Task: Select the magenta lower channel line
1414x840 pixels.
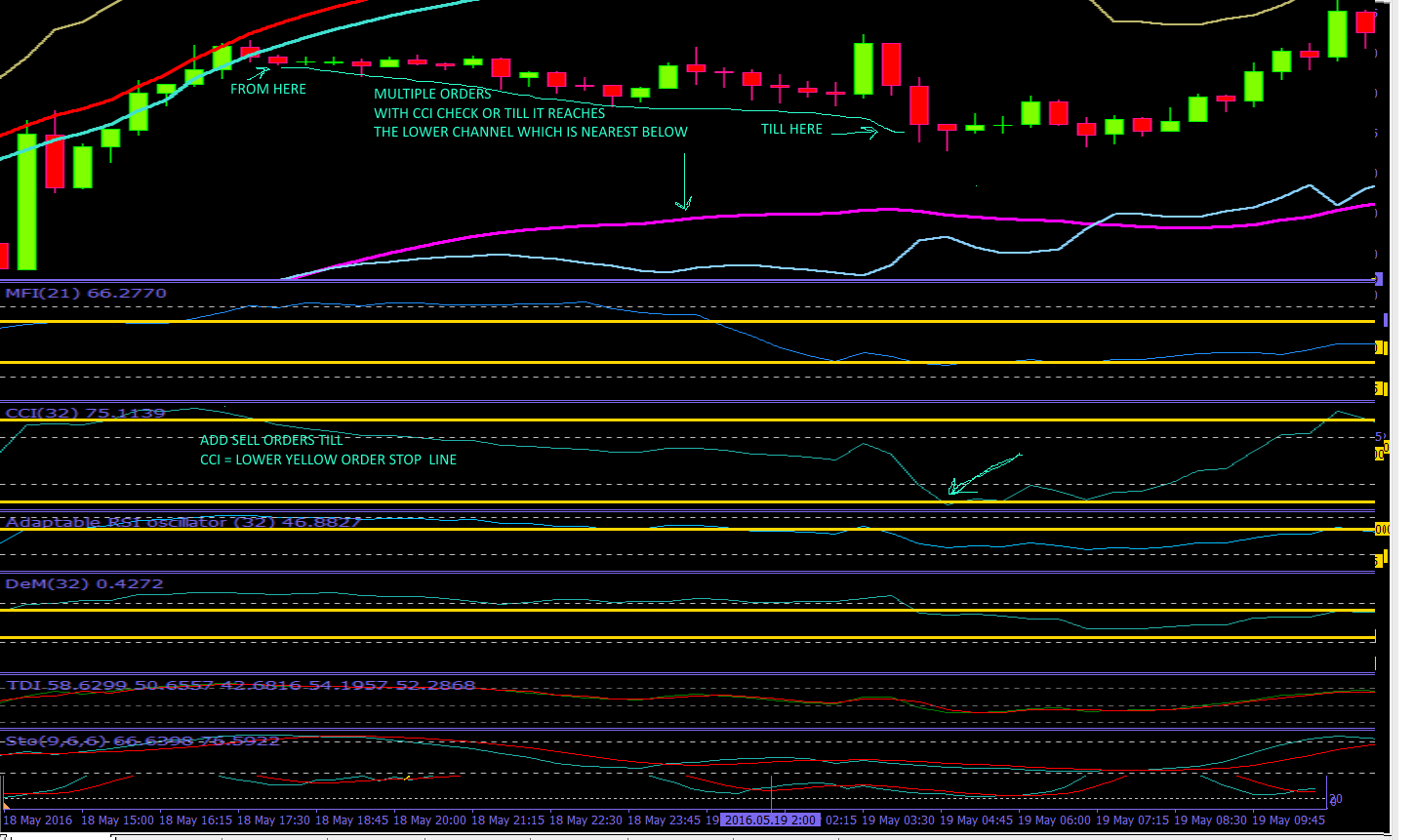Action: (829, 213)
